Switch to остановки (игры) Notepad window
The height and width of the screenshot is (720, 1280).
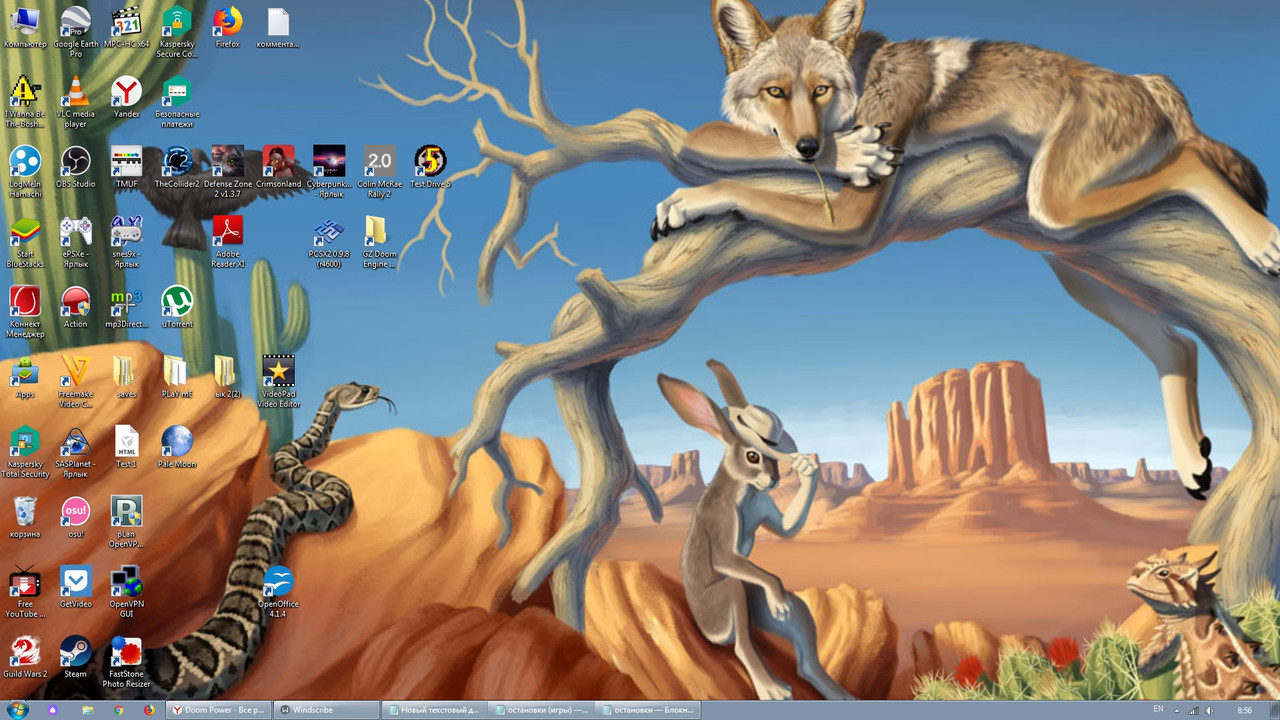[541, 710]
